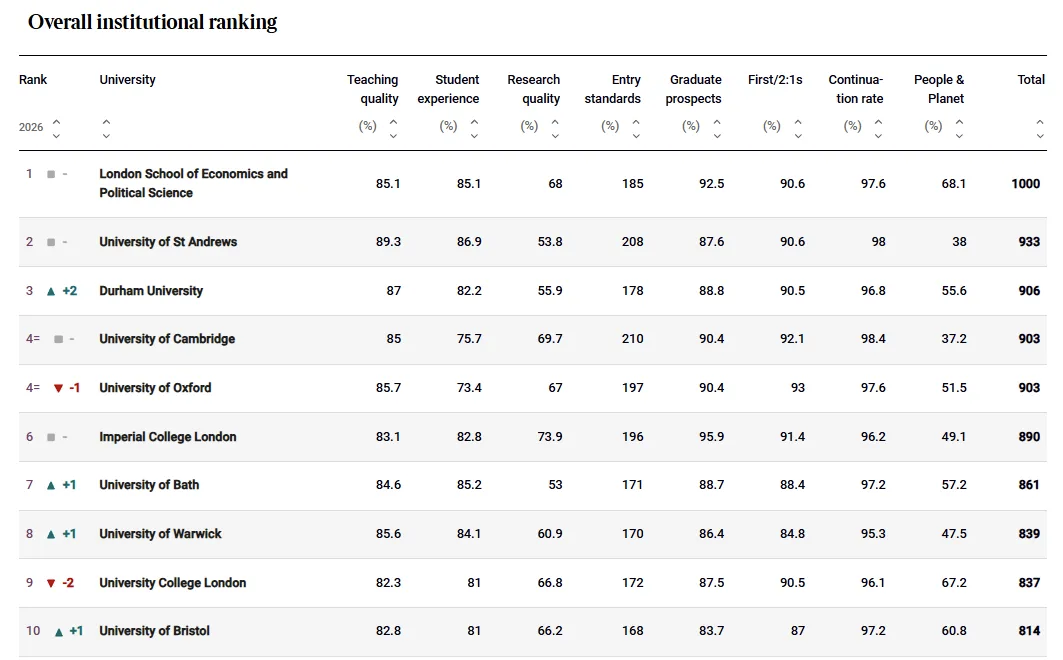
Task: Open University of St Andrews entry
Action: point(168,242)
